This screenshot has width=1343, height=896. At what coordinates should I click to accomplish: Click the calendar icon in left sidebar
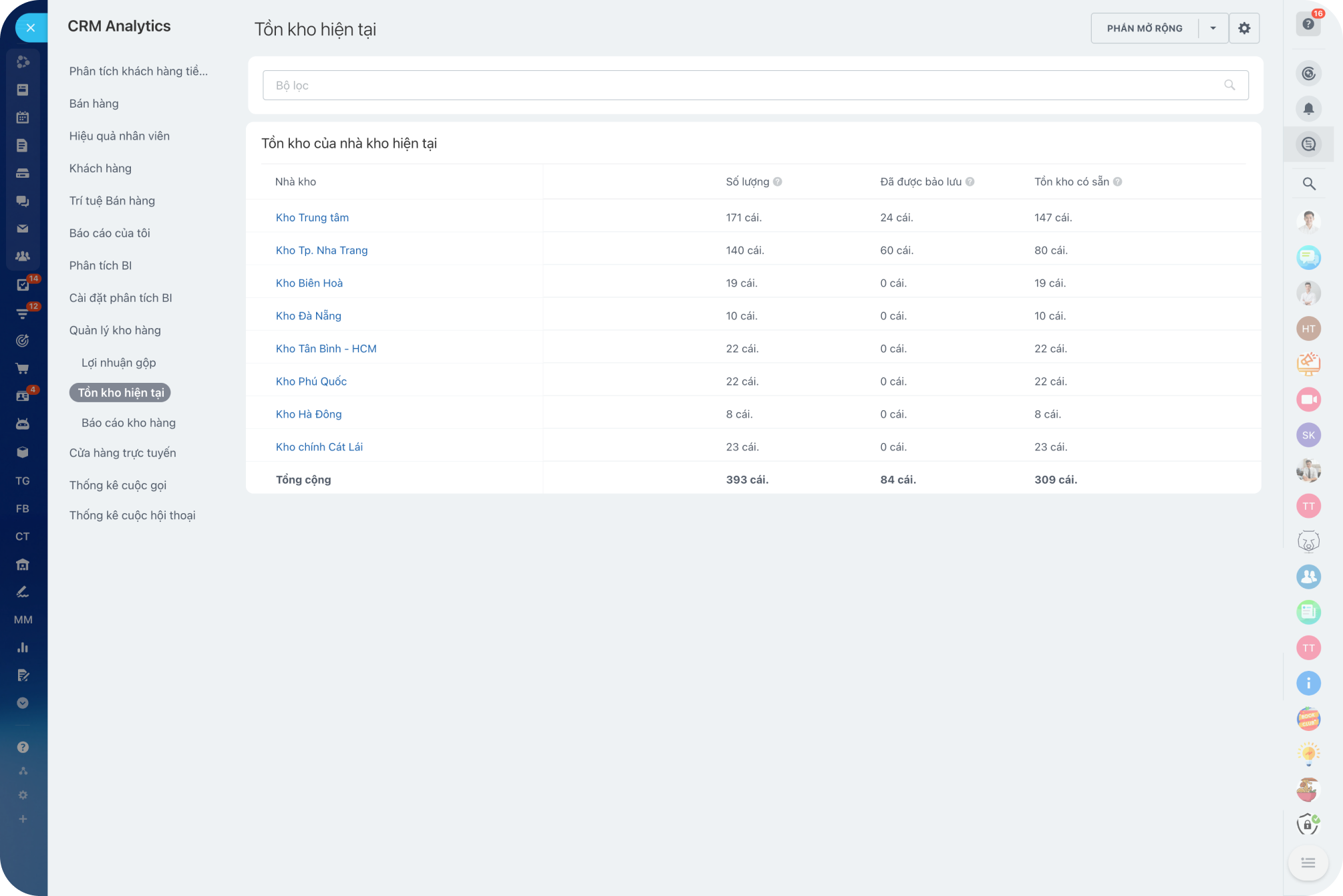(22, 118)
